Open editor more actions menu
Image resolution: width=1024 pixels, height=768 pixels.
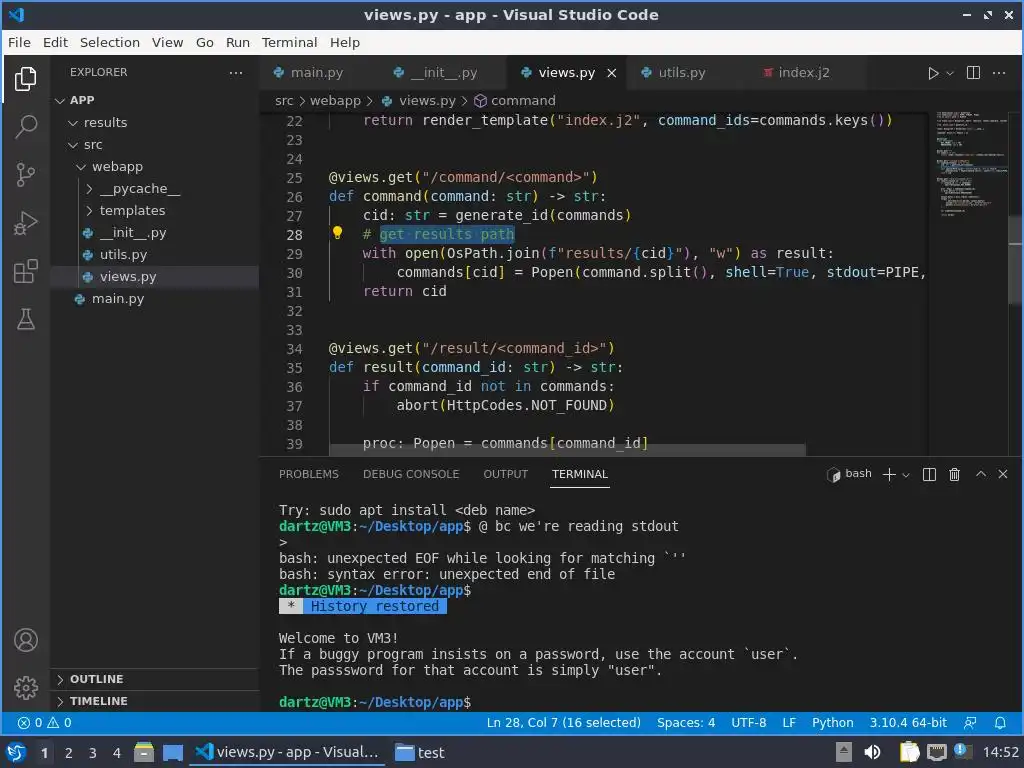999,72
